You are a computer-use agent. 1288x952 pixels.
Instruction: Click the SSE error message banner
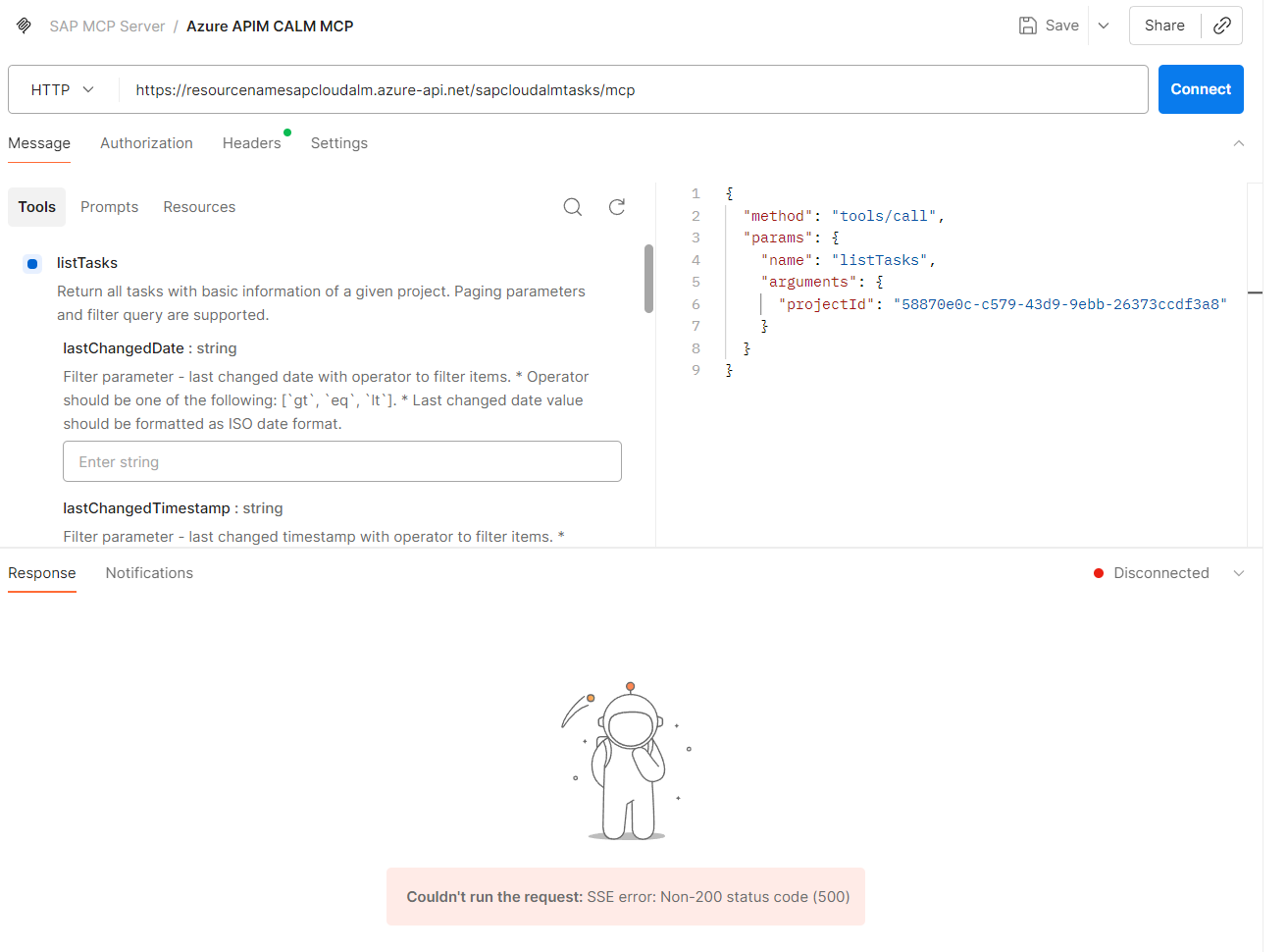pyautogui.click(x=626, y=896)
